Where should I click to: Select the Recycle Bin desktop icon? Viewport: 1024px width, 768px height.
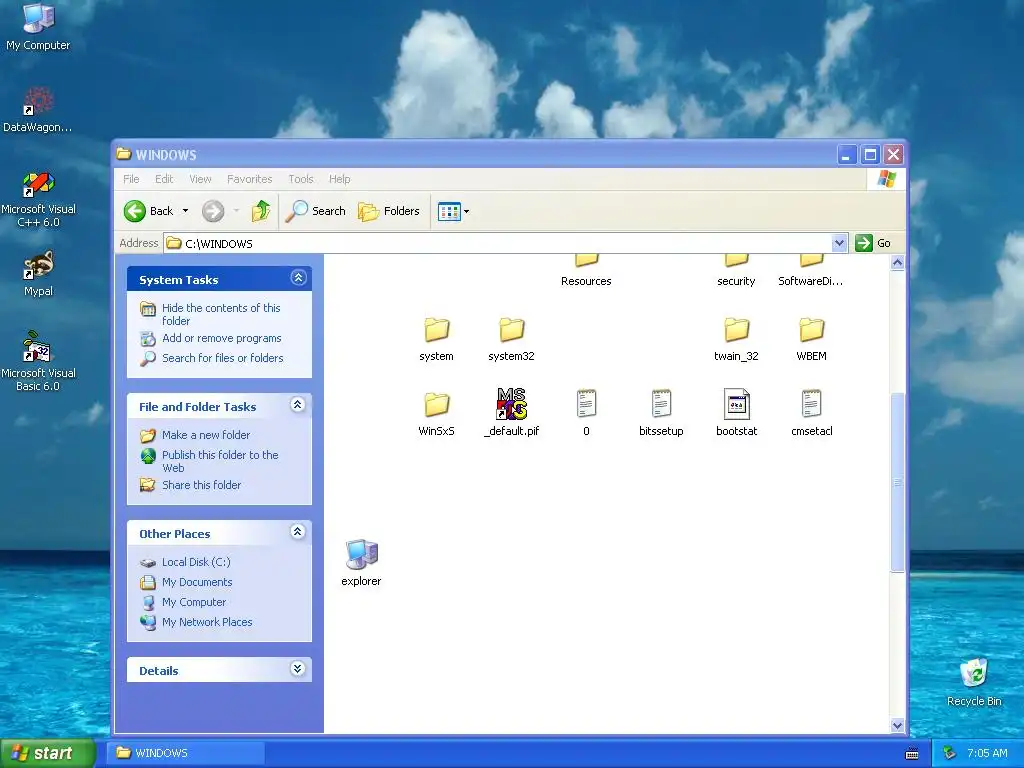tap(974, 682)
